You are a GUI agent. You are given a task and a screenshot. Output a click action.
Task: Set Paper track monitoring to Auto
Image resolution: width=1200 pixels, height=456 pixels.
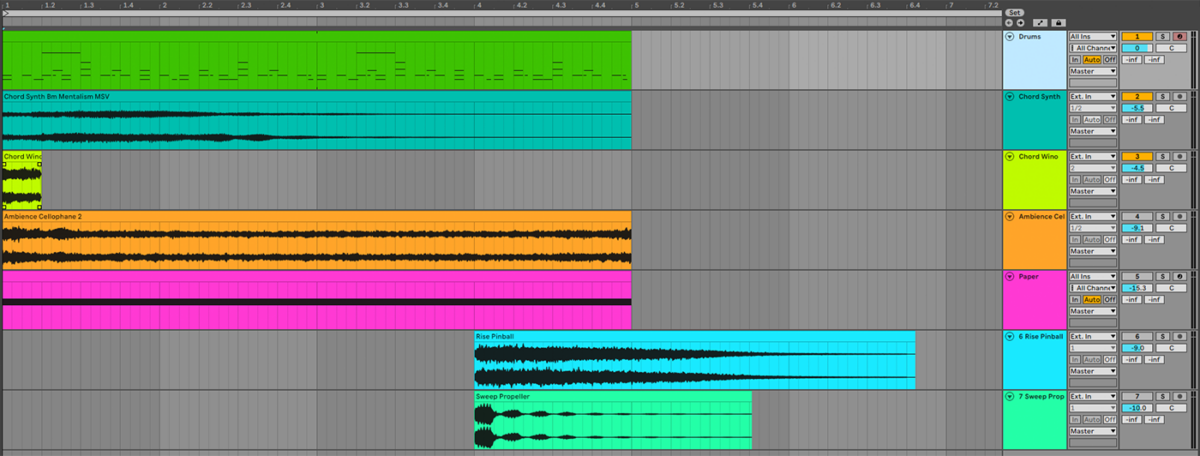(1092, 299)
